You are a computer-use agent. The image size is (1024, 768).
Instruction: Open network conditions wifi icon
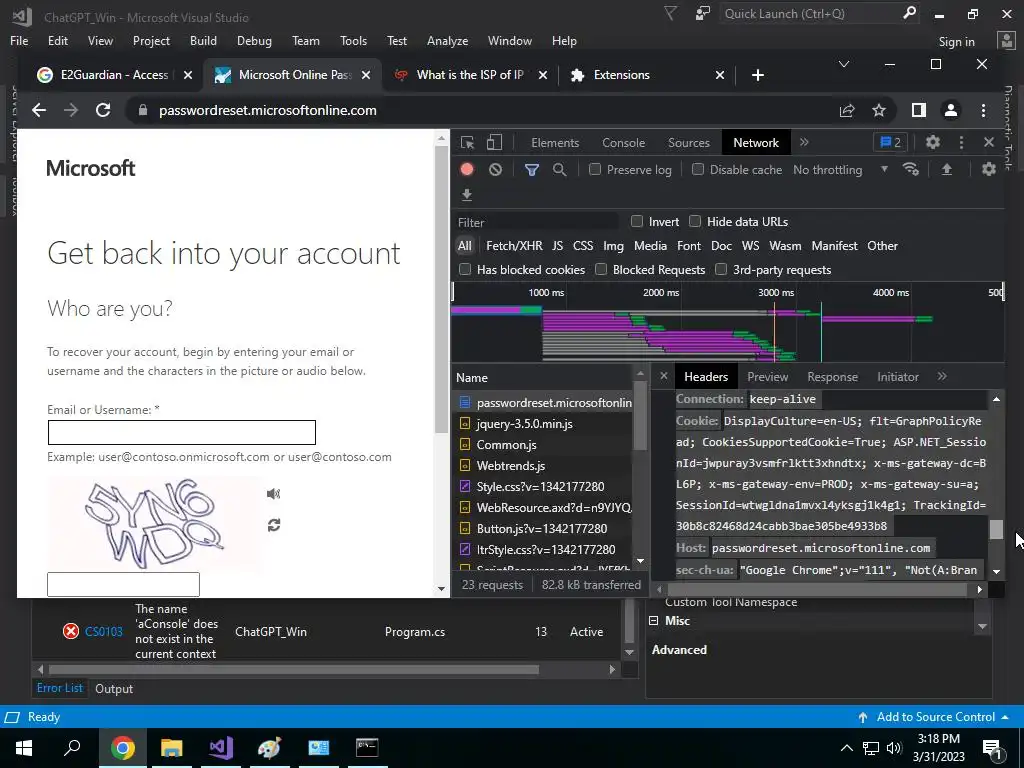pyautogui.click(x=910, y=169)
